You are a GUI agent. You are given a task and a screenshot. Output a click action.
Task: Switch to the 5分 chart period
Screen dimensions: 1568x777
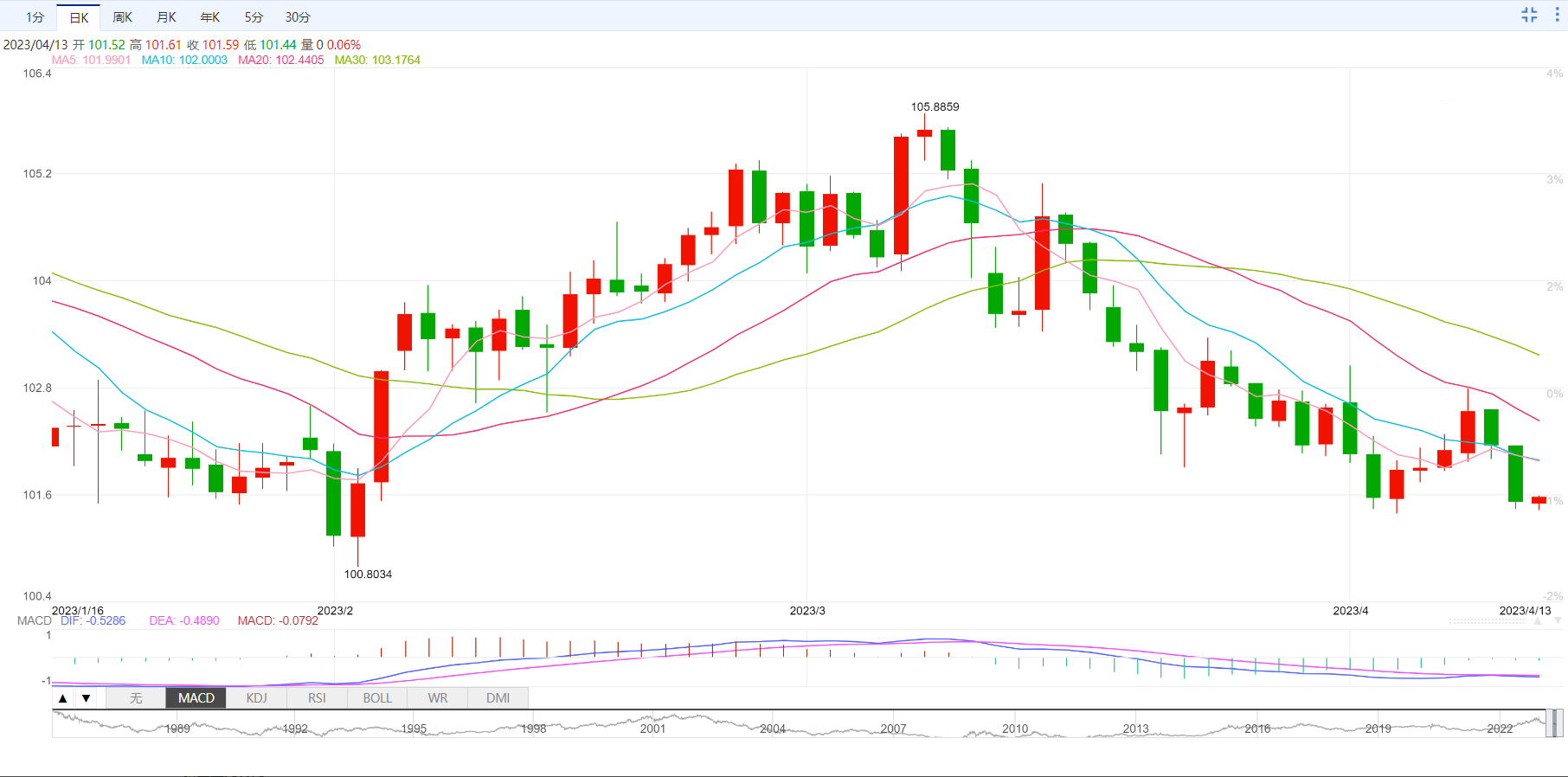coord(254,17)
